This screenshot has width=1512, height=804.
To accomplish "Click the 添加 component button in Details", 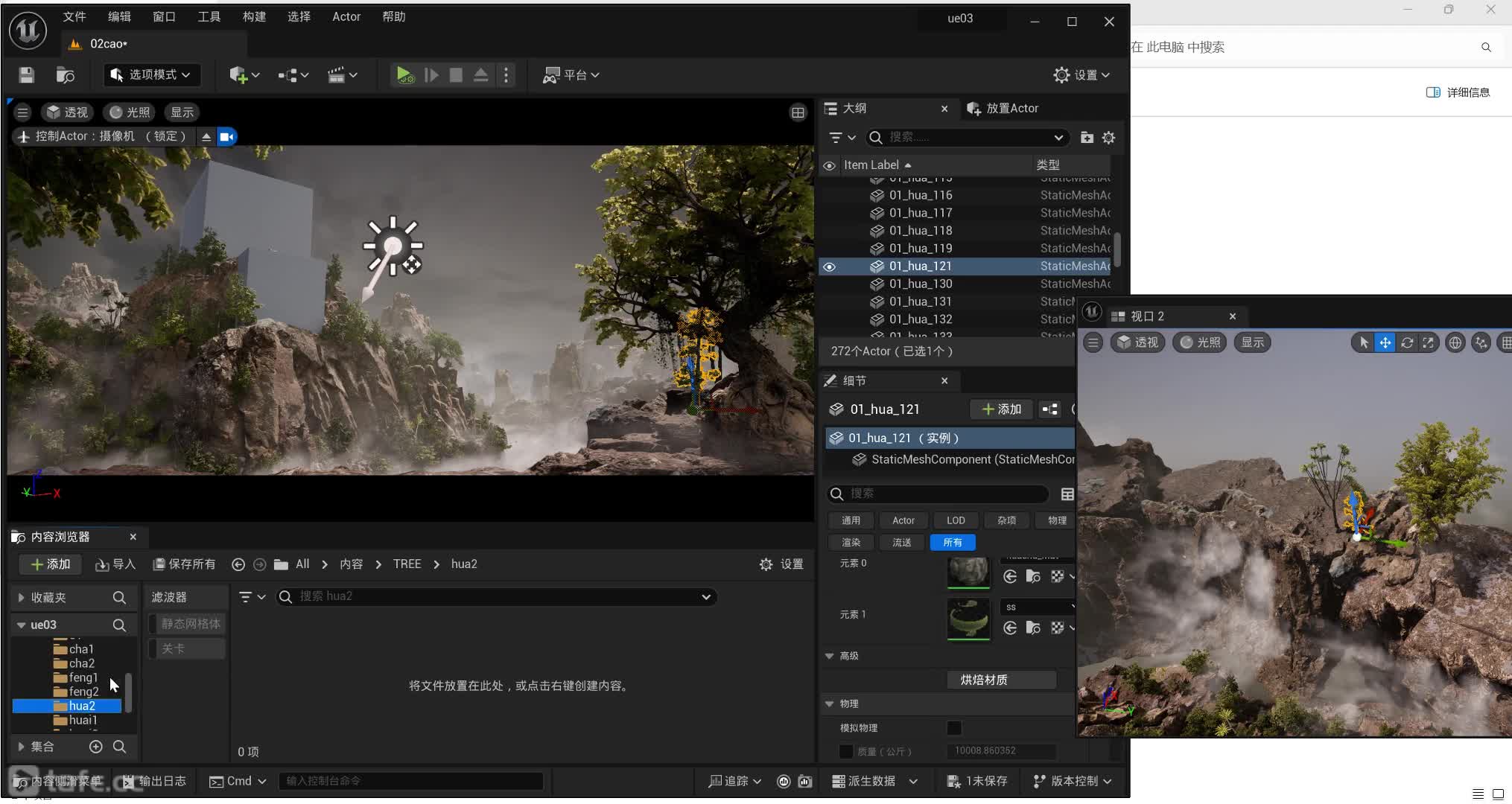I will 1001,409.
